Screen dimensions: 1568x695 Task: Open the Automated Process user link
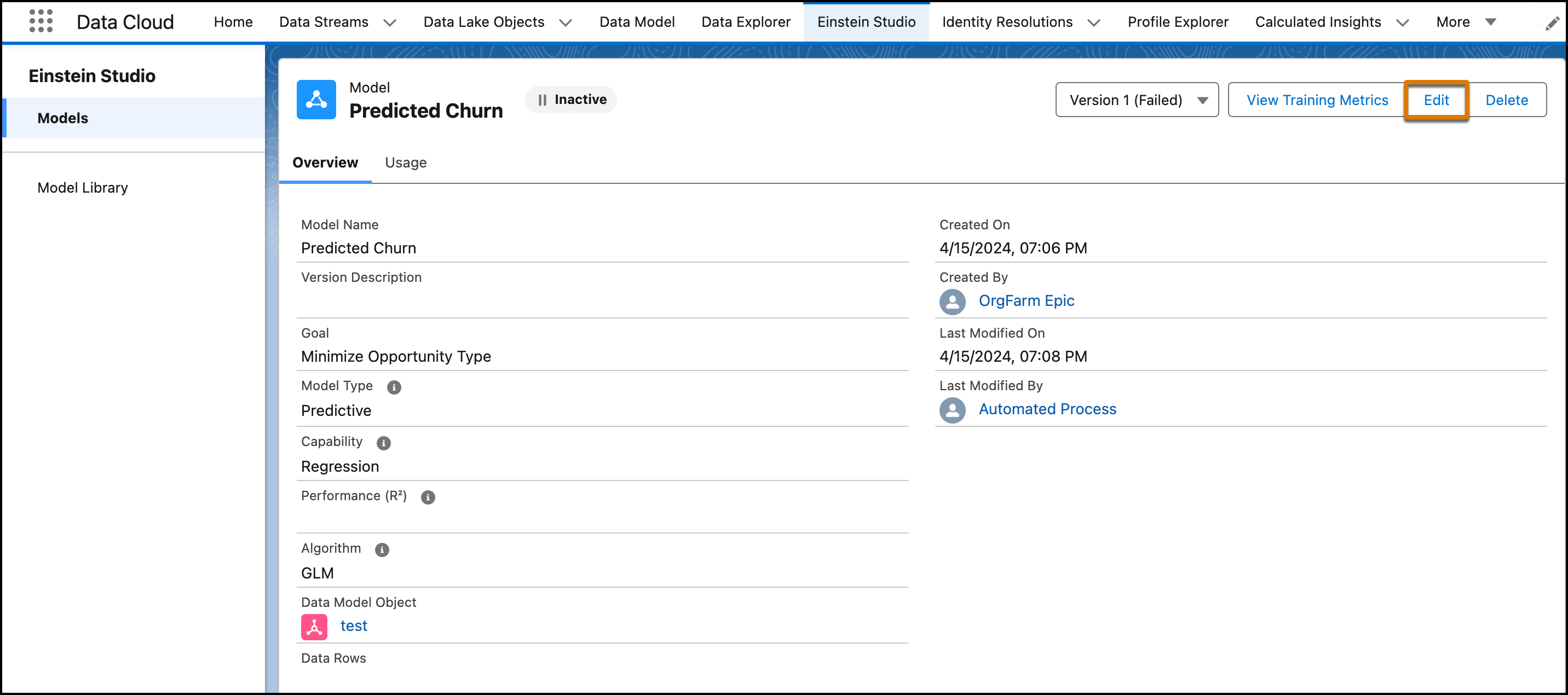[x=1047, y=409]
